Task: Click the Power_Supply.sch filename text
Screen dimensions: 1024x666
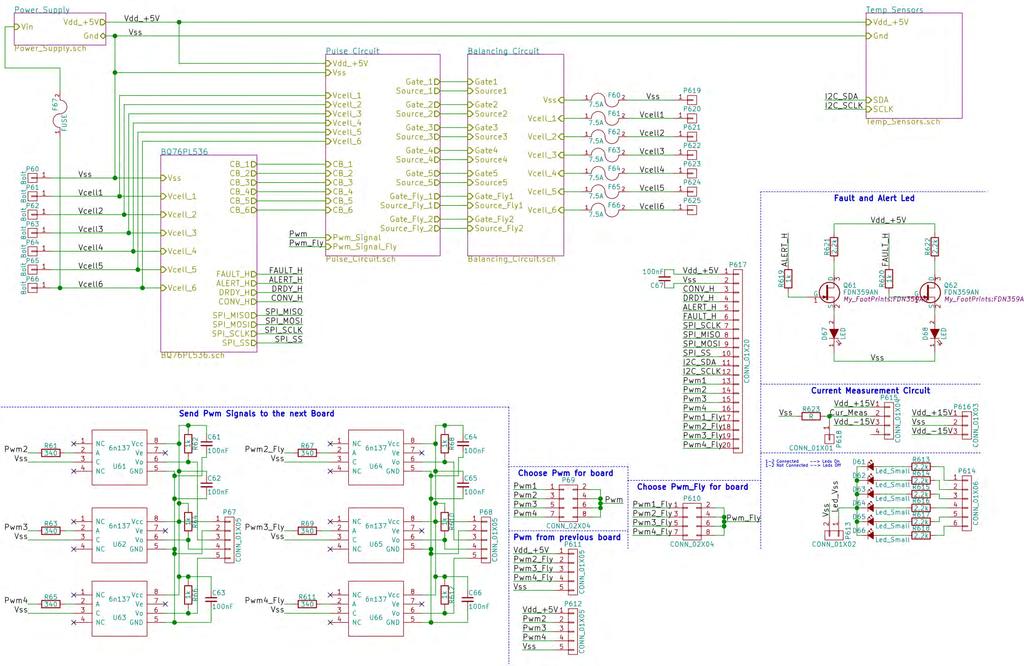Action: (x=50, y=48)
